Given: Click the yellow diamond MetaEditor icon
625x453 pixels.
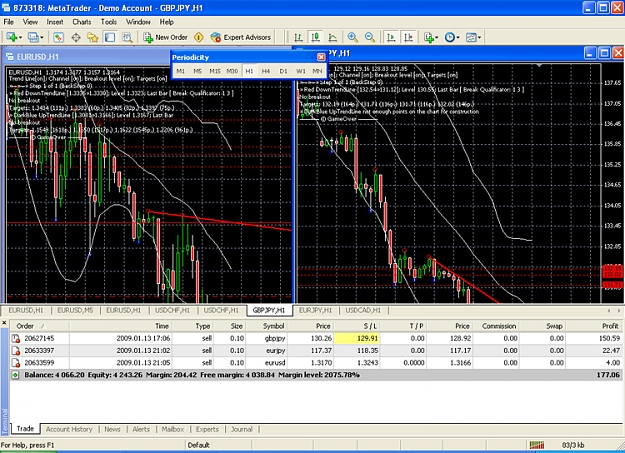Looking at the screenshot, I should point(198,37).
